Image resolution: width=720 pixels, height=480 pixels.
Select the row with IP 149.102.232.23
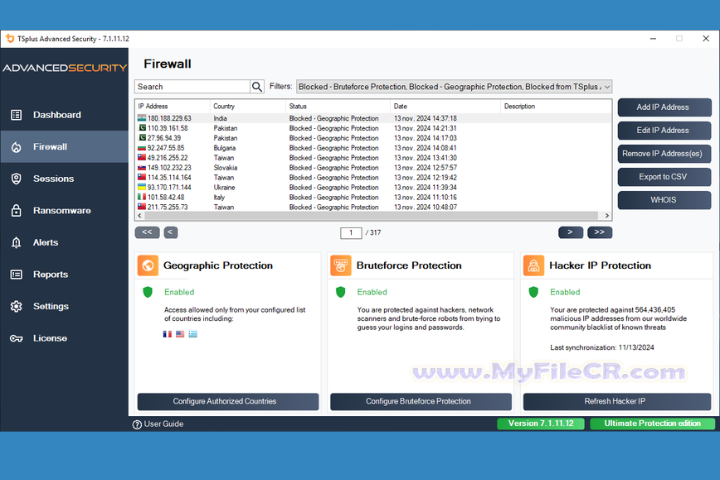click(x=373, y=168)
